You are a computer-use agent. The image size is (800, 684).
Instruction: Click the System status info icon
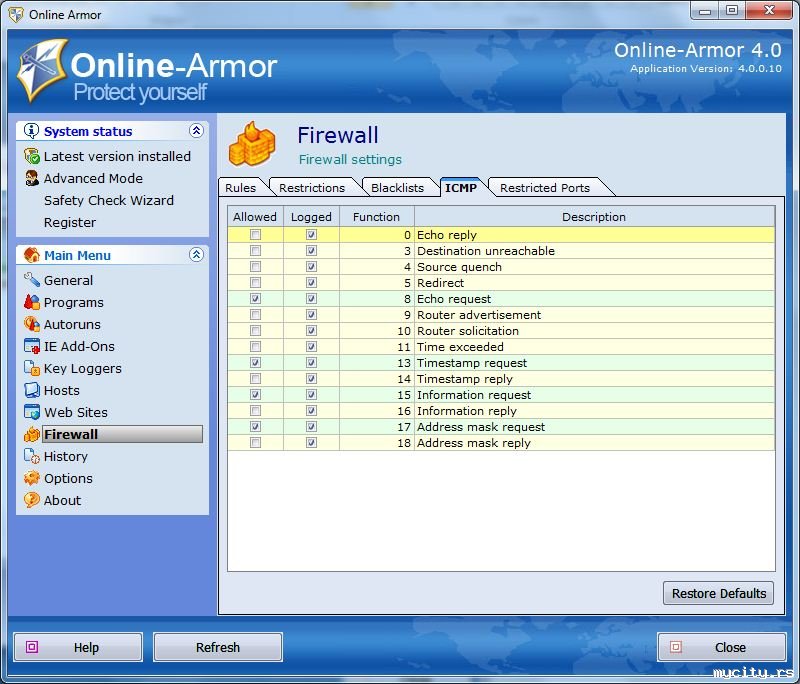coord(32,131)
